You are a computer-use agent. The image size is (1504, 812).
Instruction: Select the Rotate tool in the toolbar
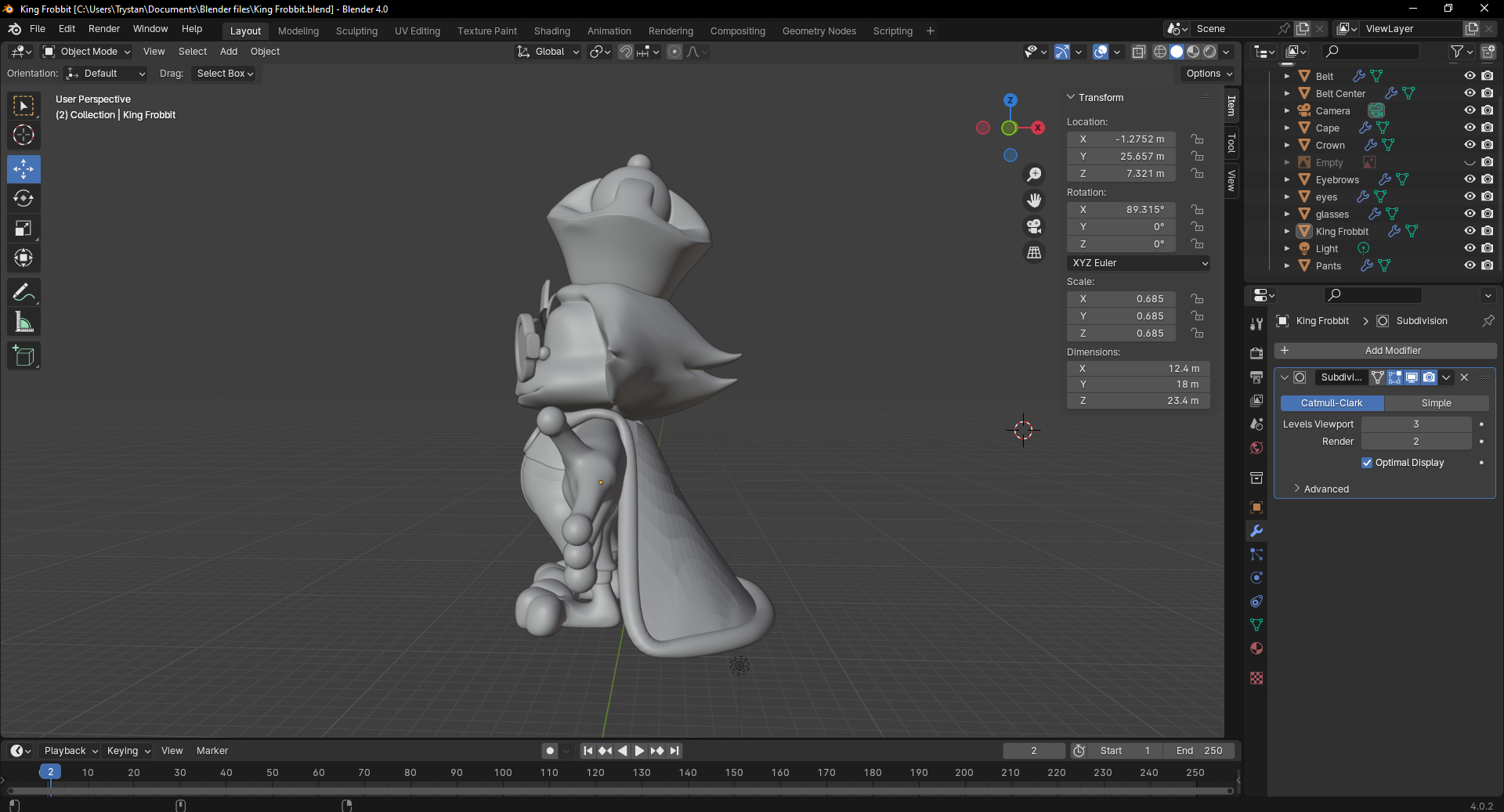pos(23,198)
